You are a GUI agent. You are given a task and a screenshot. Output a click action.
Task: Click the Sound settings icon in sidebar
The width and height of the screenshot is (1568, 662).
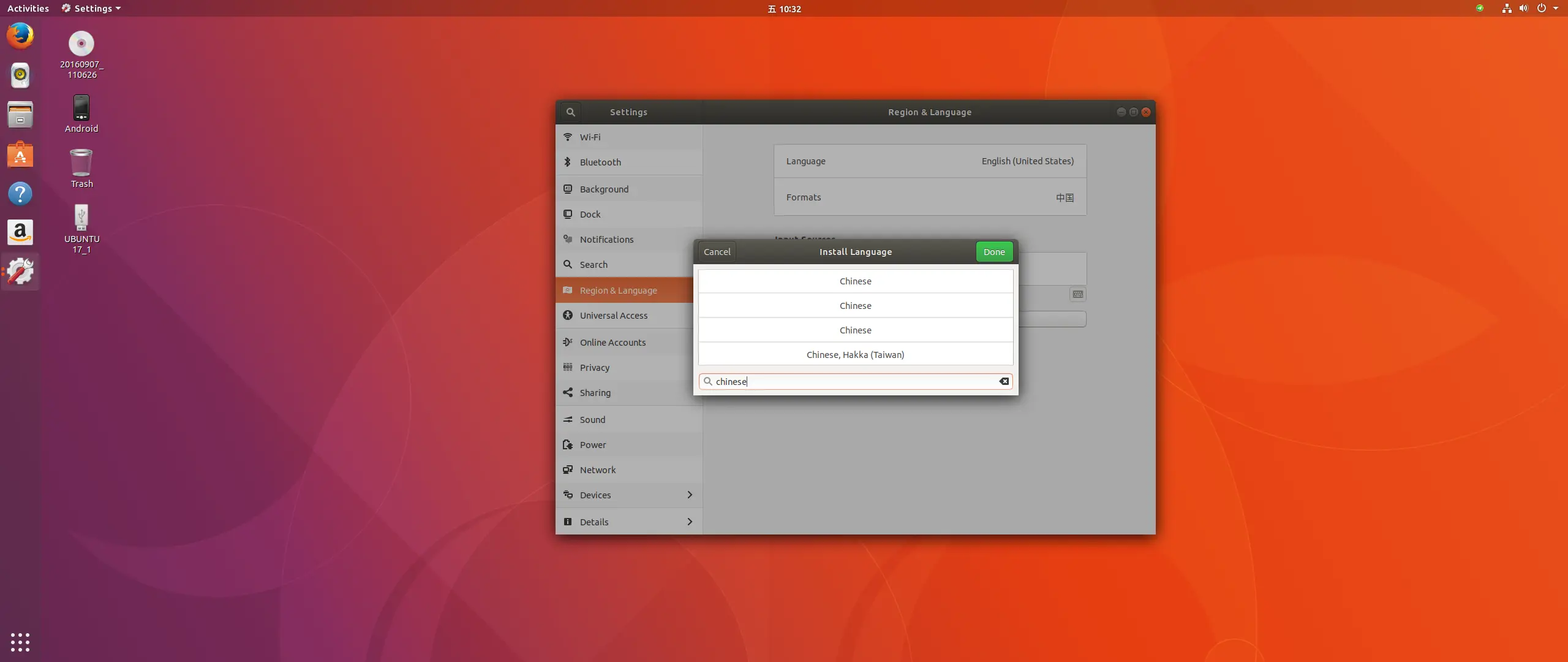(567, 419)
